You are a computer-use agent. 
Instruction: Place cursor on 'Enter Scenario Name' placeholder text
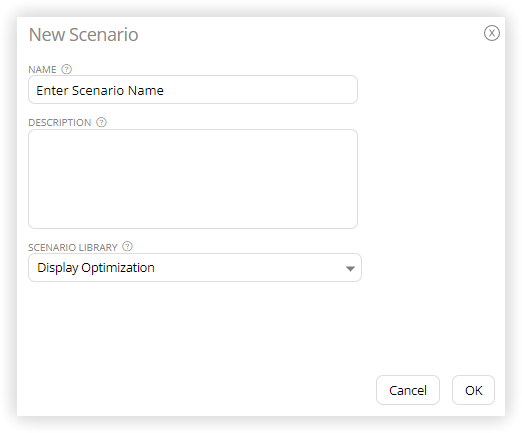point(100,90)
